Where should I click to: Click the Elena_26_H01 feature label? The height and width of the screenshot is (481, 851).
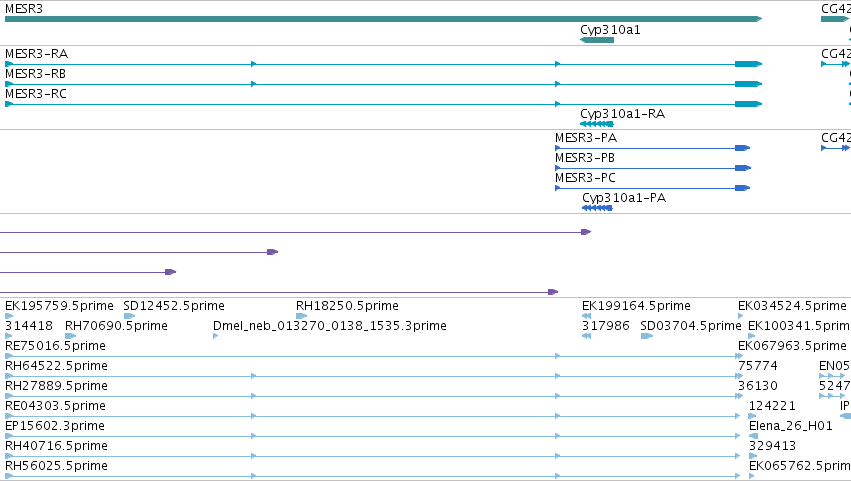coord(790,426)
